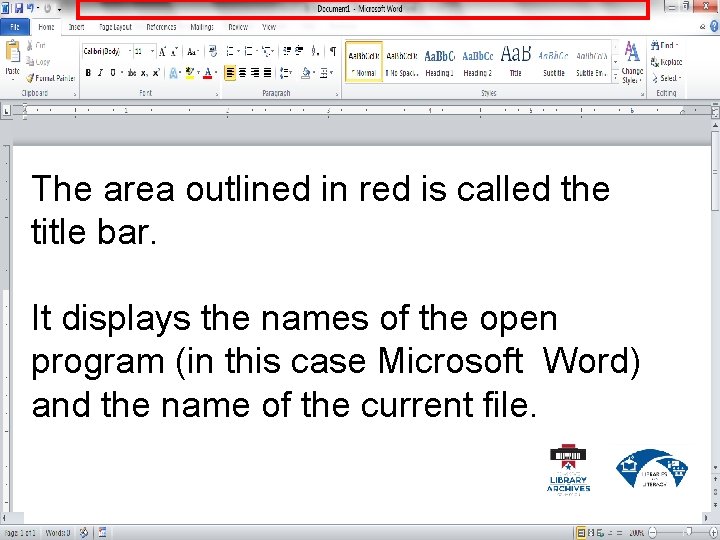Click the Multilevel List icon
This screenshot has width=720, height=540.
click(266, 51)
